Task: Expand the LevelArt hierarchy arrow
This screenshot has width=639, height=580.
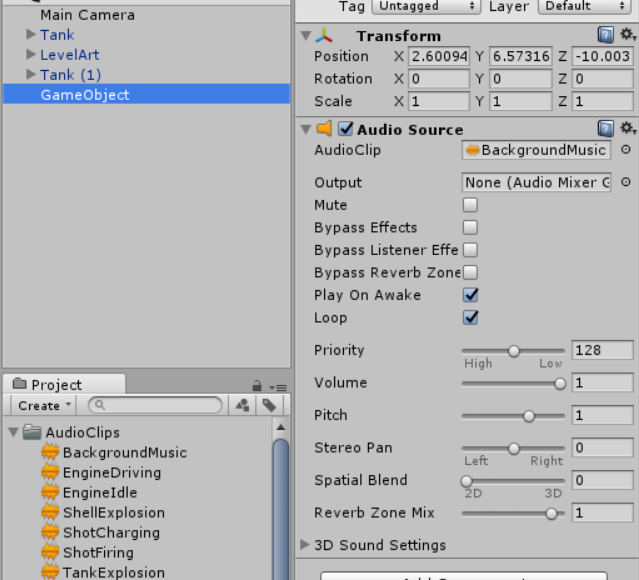Action: [31, 54]
